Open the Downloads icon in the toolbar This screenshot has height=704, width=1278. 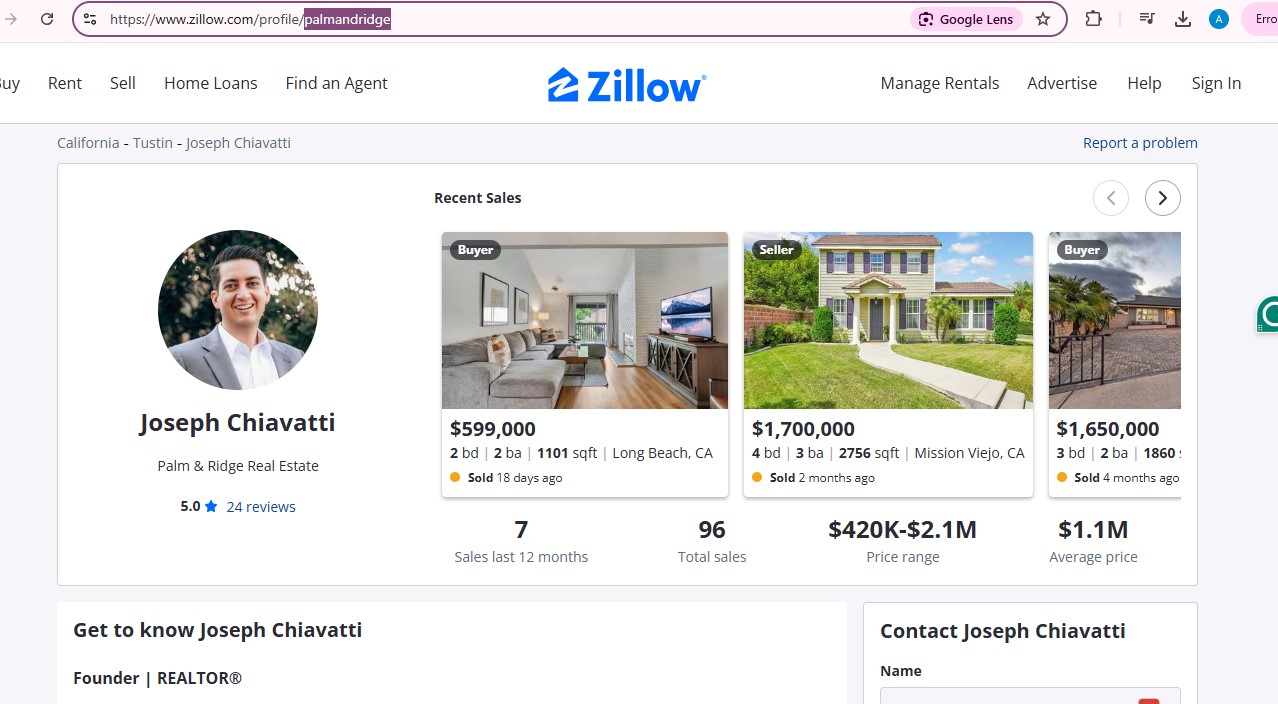[1182, 19]
